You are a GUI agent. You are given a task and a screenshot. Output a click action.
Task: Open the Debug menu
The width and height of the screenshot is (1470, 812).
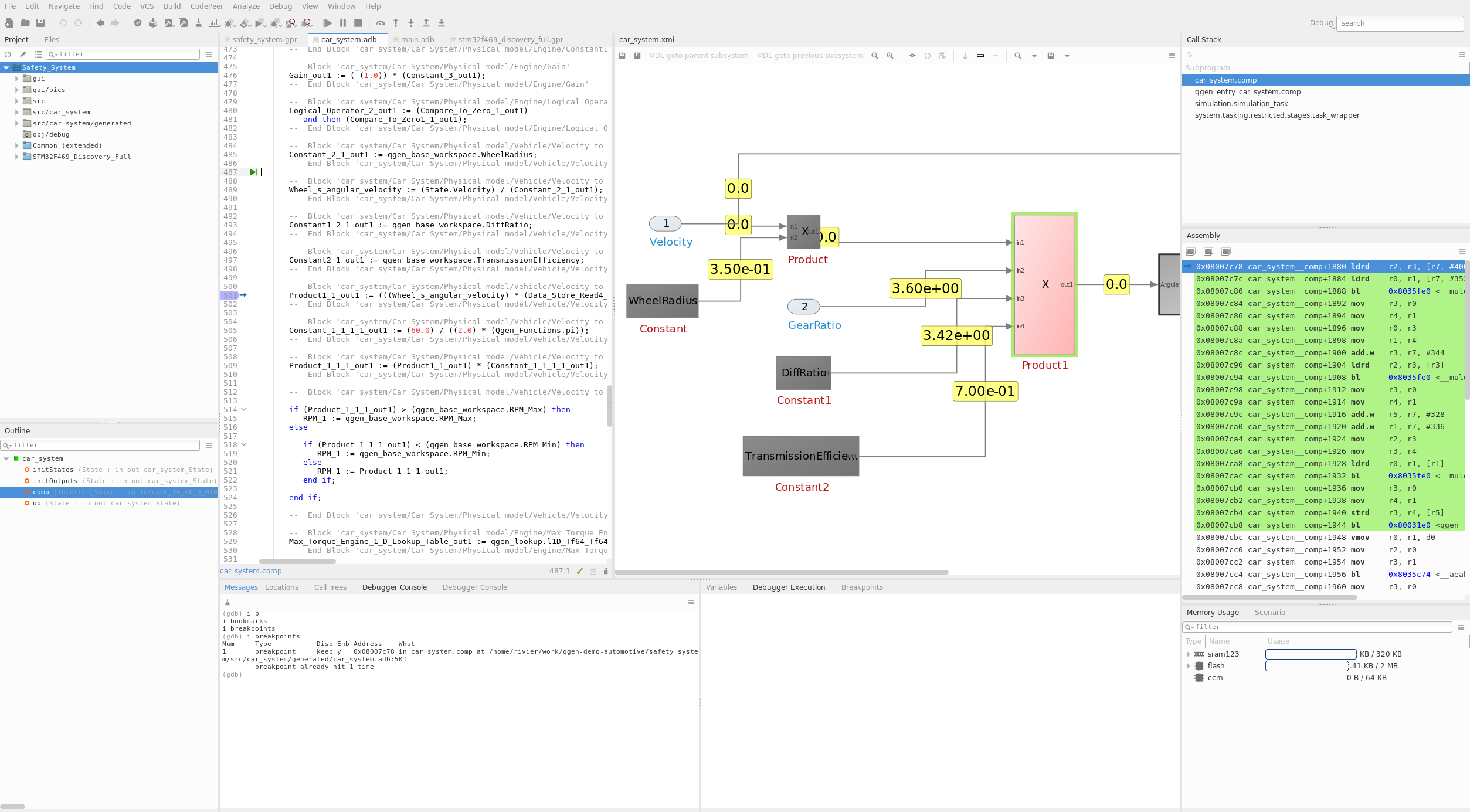tap(280, 6)
